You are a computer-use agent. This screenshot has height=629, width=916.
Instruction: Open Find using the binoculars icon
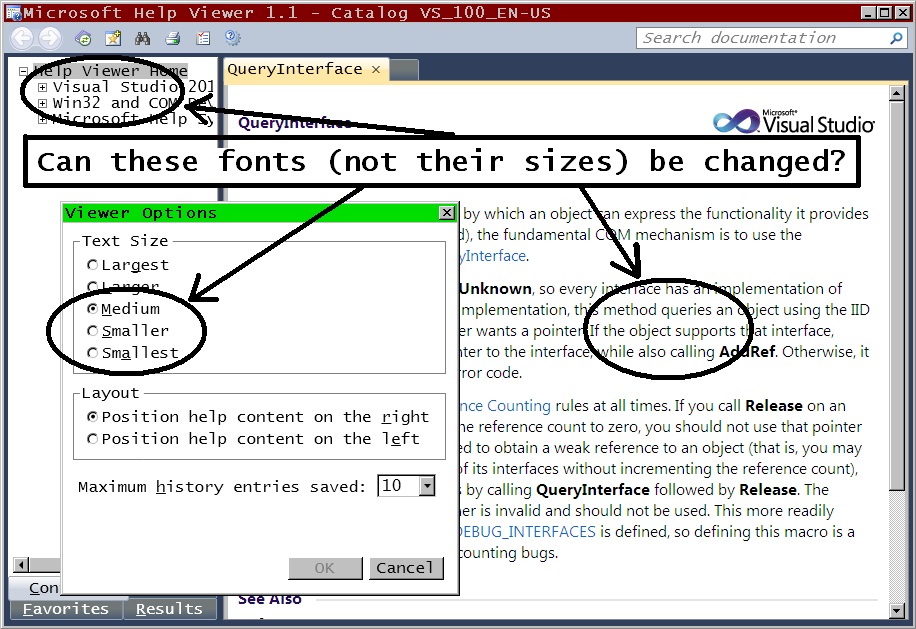144,38
